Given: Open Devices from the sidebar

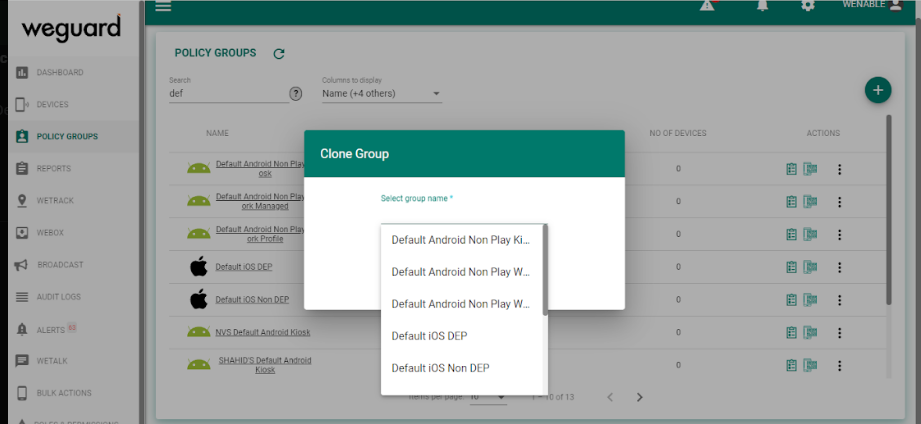Looking at the screenshot, I should point(52,105).
